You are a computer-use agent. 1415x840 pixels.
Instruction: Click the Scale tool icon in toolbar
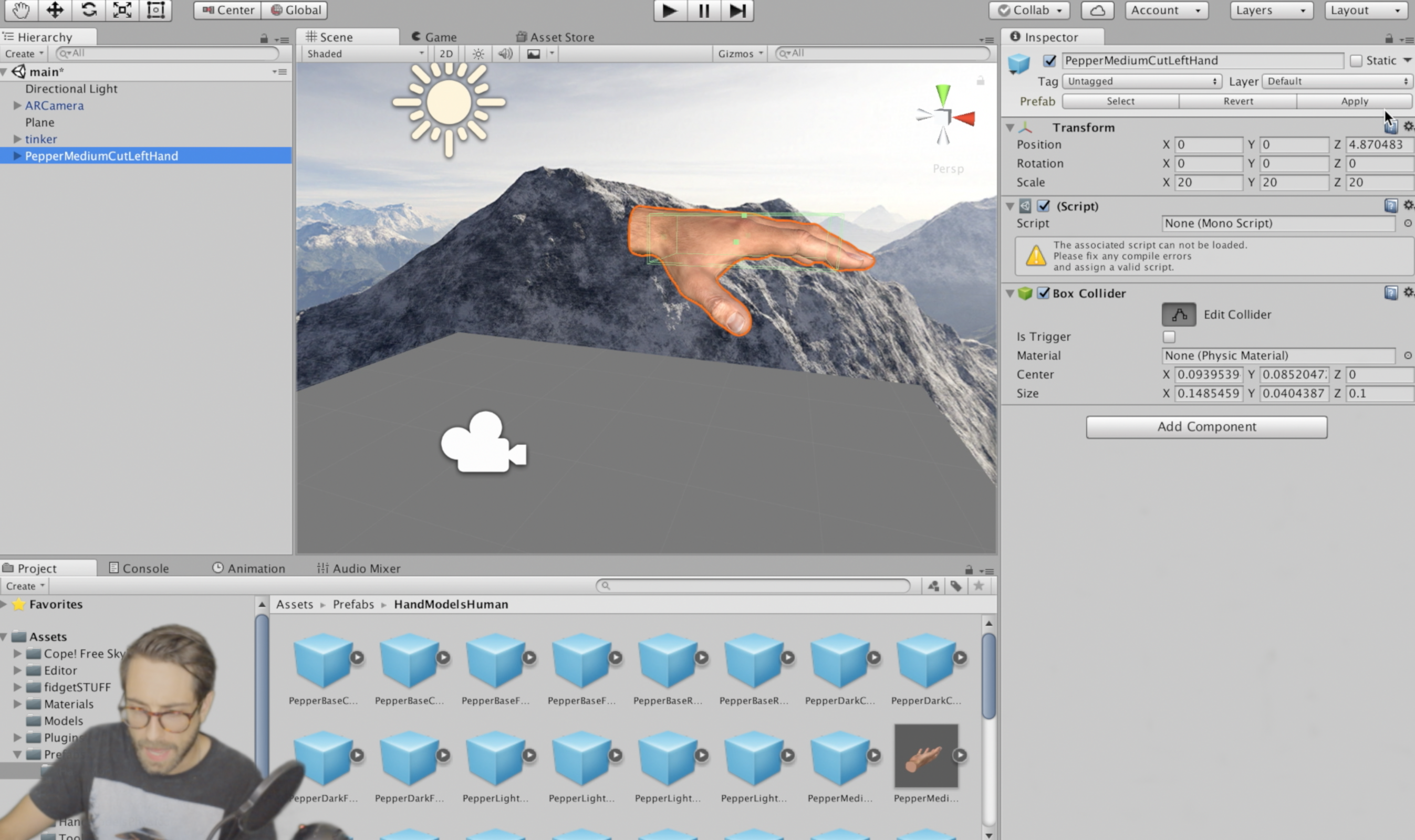121,10
